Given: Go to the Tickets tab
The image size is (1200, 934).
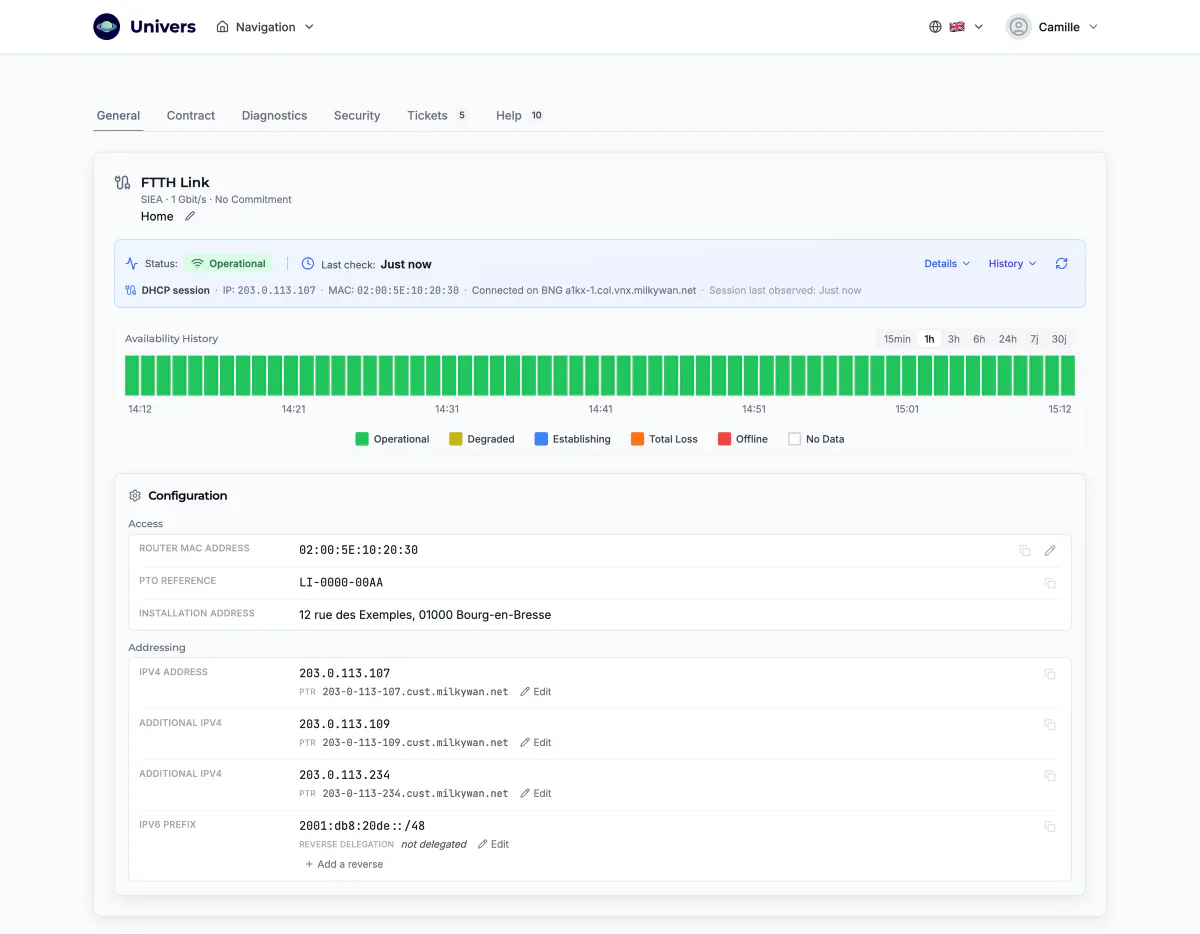Looking at the screenshot, I should tap(437, 116).
